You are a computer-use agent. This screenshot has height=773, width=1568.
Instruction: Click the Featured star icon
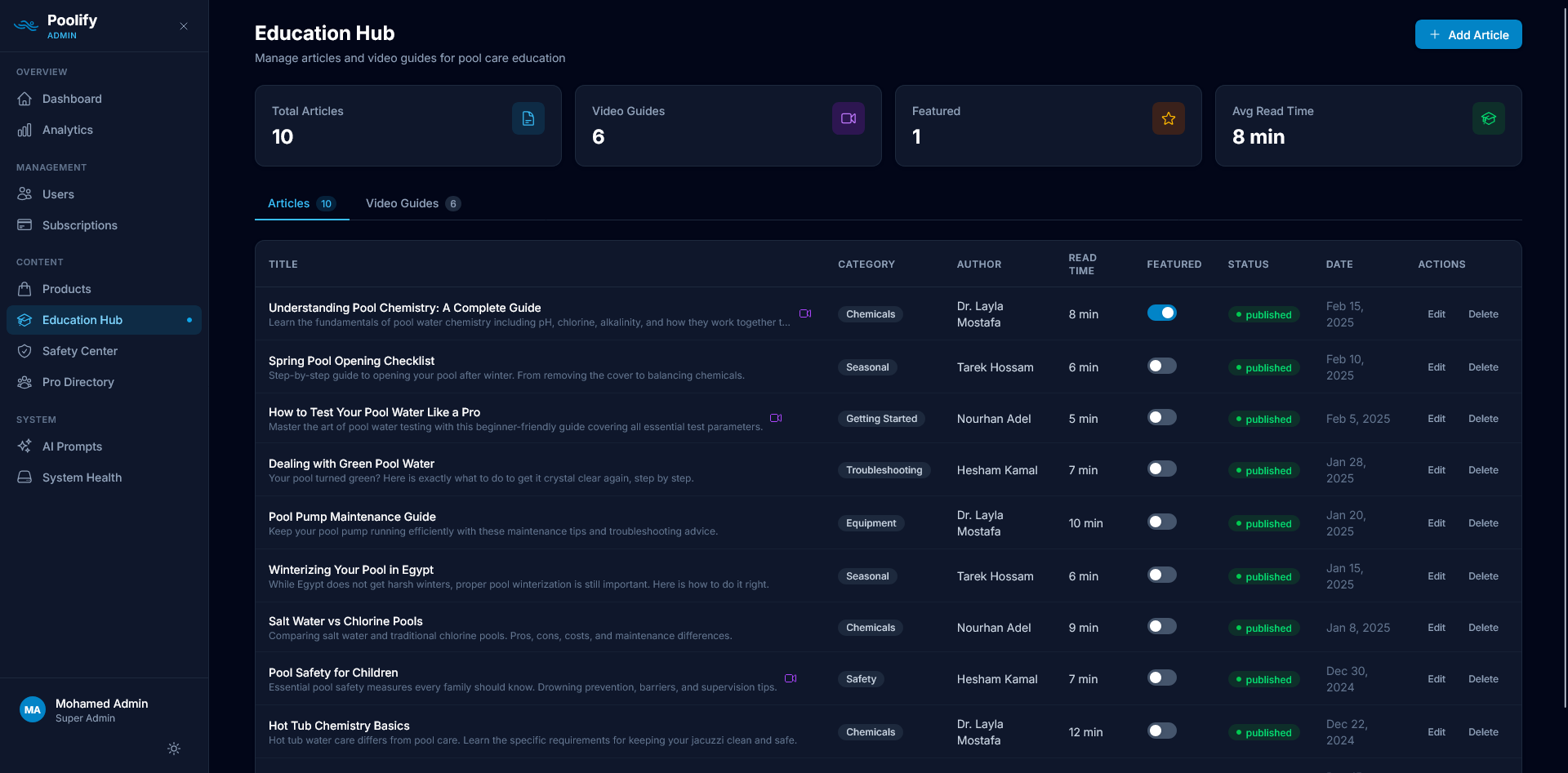[1169, 118]
